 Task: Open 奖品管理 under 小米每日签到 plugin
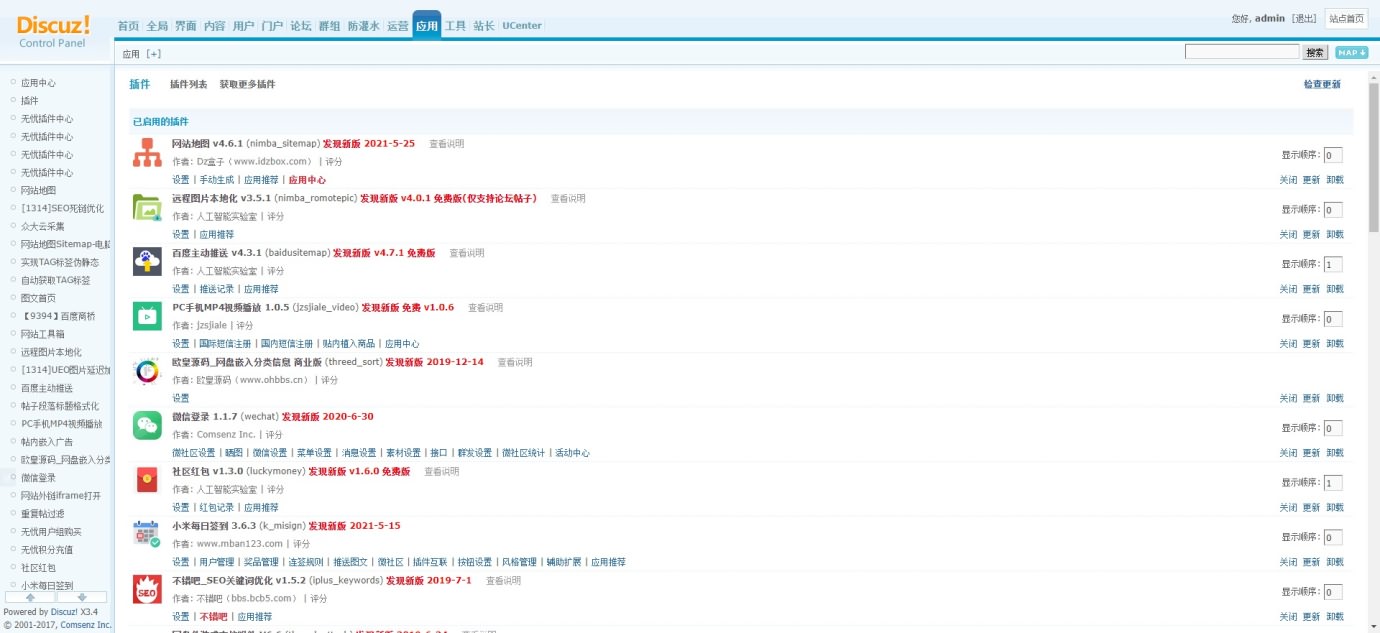[x=261, y=562]
